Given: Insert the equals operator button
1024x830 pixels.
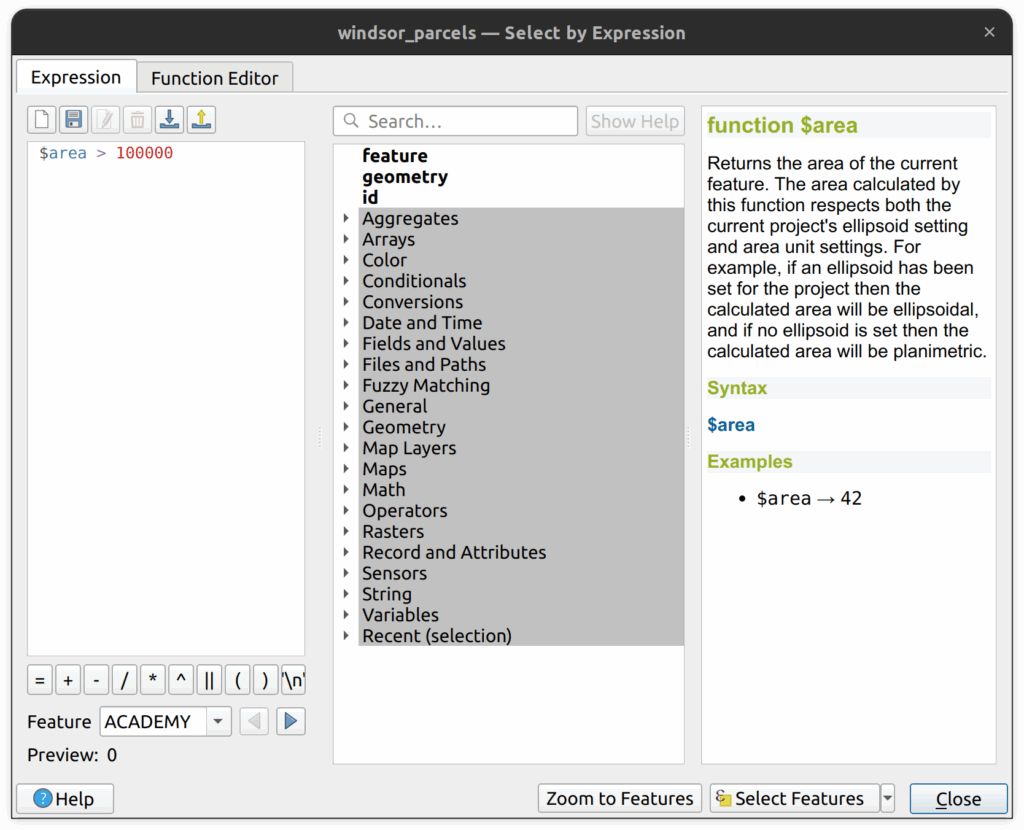Looking at the screenshot, I should pos(40,681).
